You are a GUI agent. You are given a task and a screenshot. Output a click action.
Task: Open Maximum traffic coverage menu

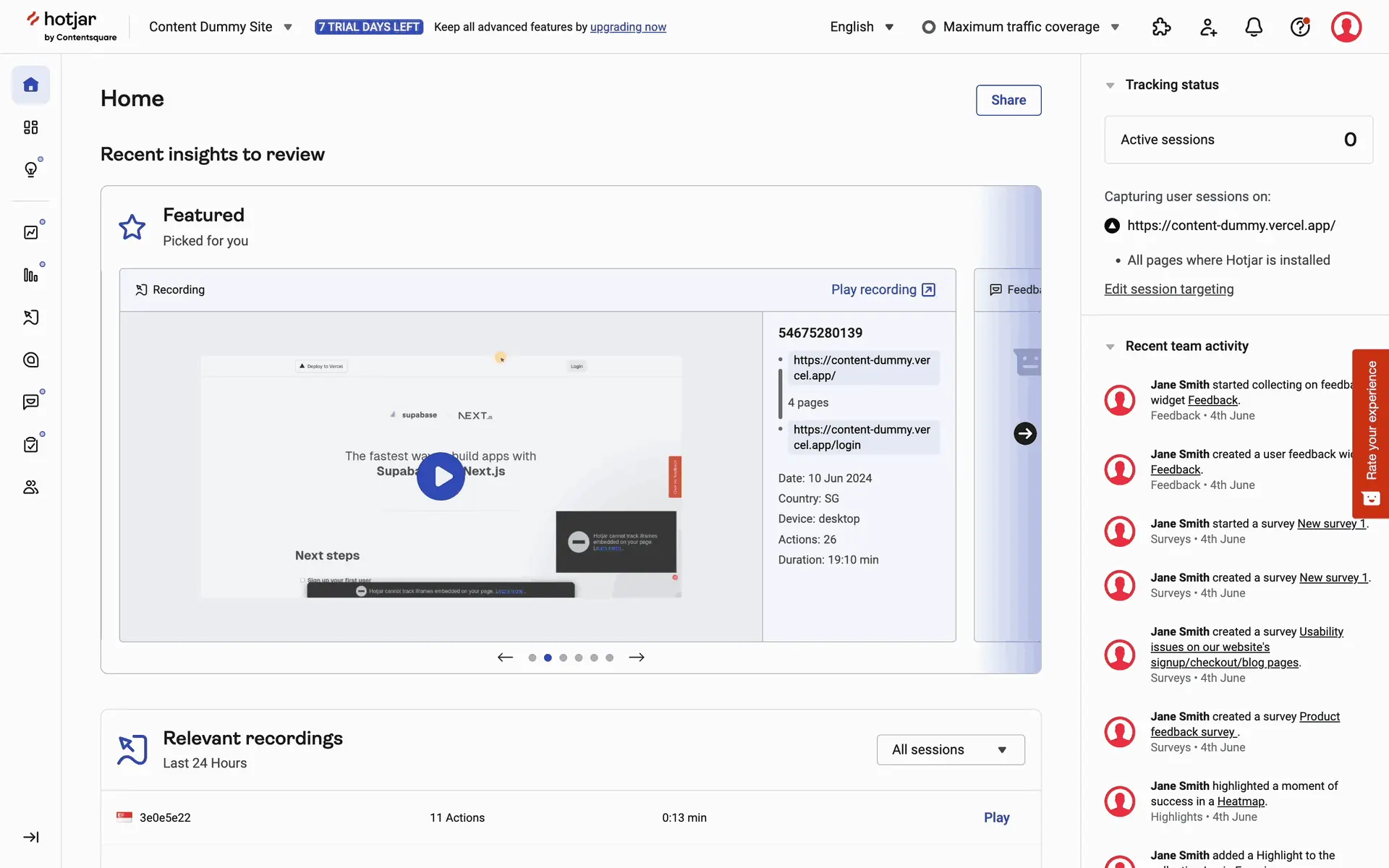click(x=1021, y=27)
